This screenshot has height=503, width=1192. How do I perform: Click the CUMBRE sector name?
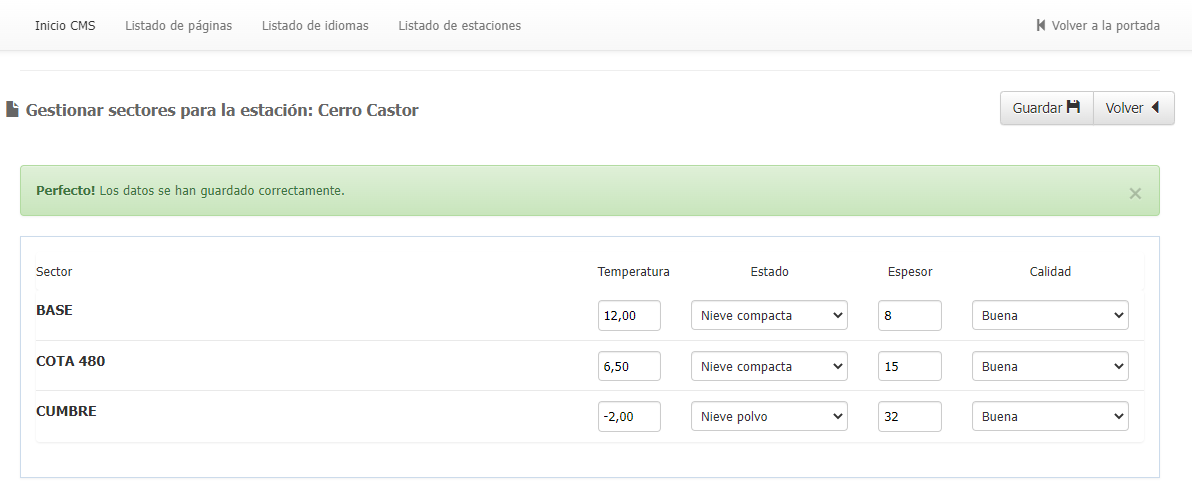[66, 411]
